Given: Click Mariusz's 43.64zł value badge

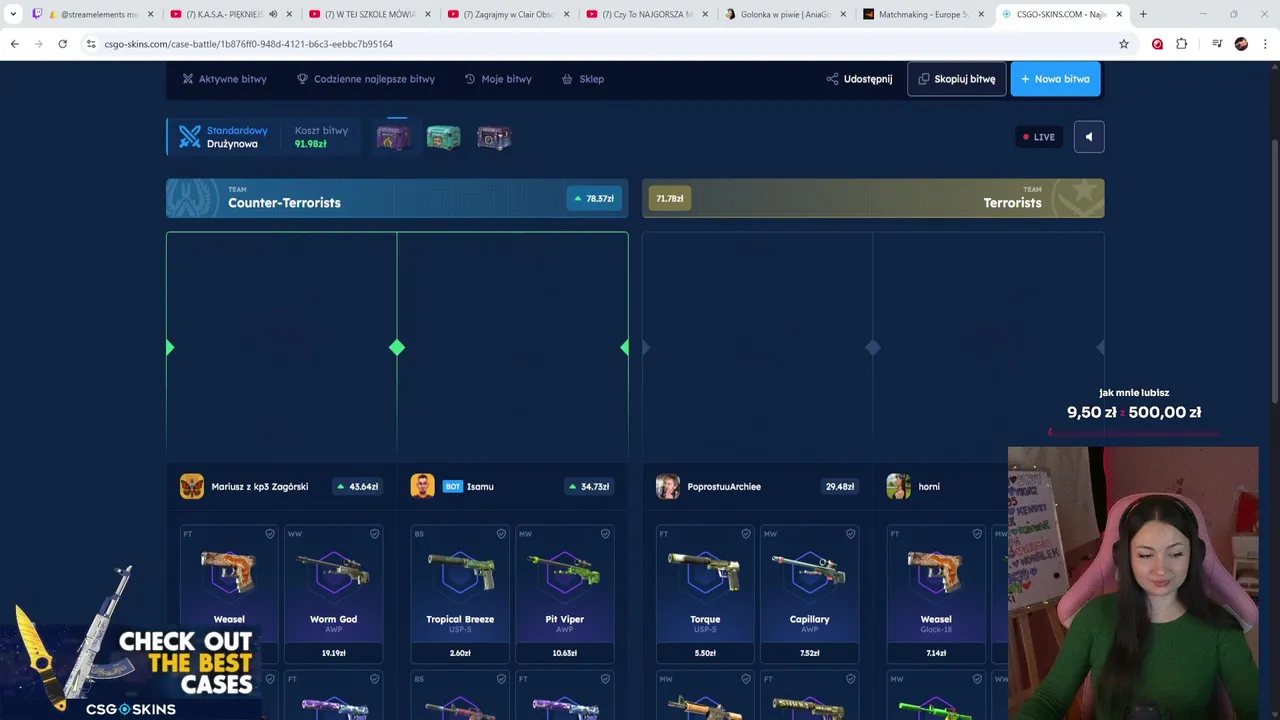Looking at the screenshot, I should point(357,487).
